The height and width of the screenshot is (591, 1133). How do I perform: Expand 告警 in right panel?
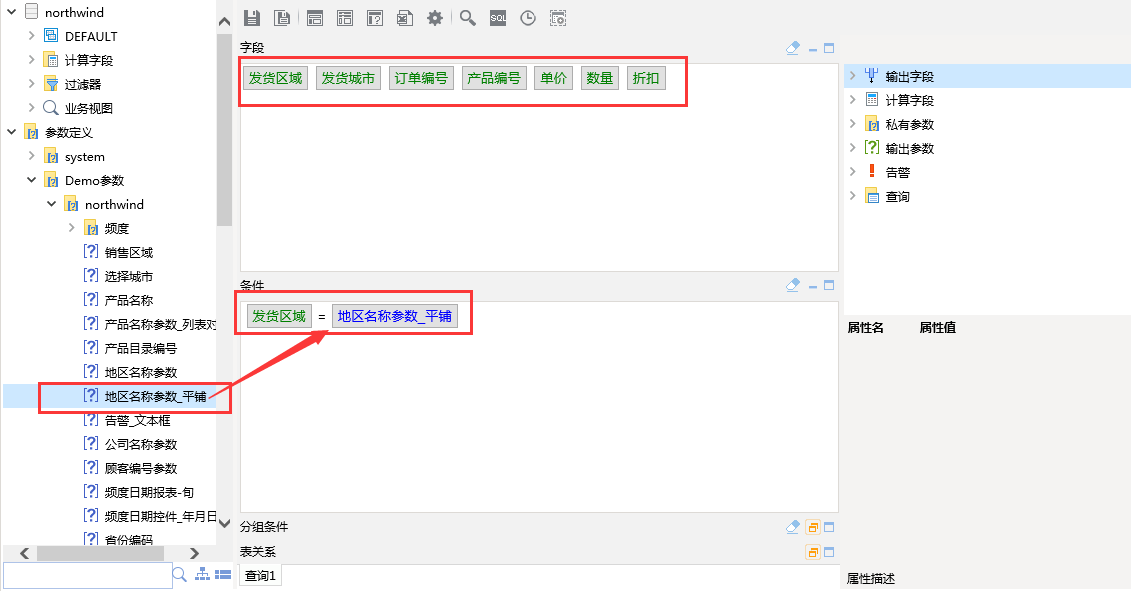(853, 171)
